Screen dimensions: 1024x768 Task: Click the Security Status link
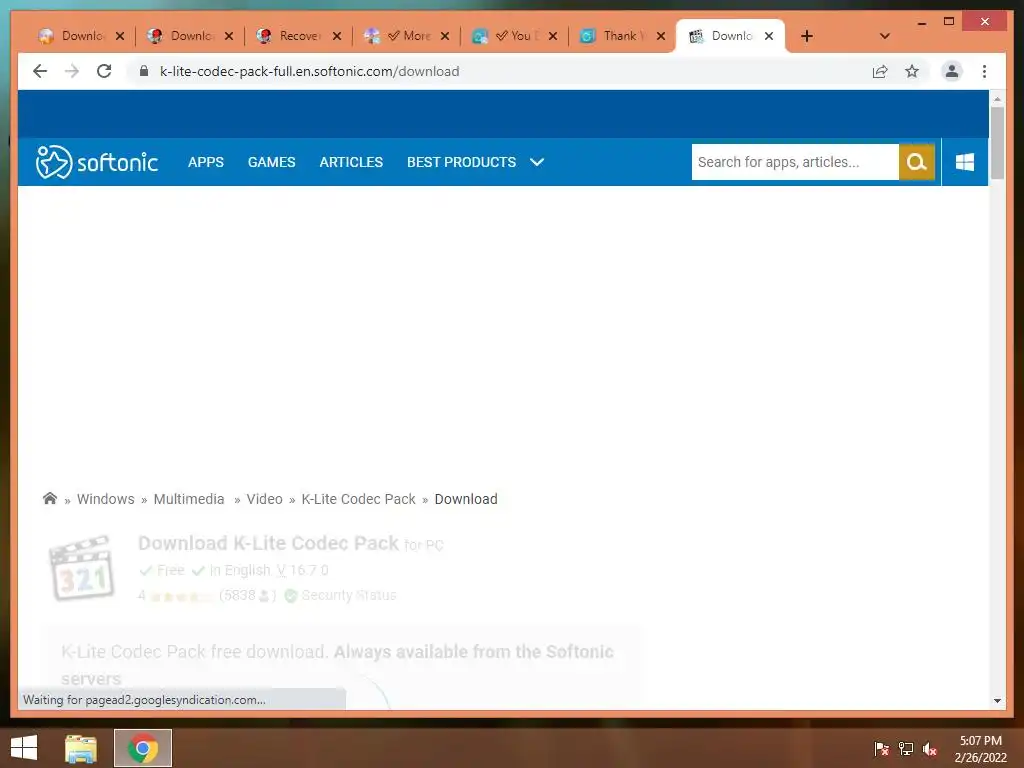pyautogui.click(x=349, y=595)
